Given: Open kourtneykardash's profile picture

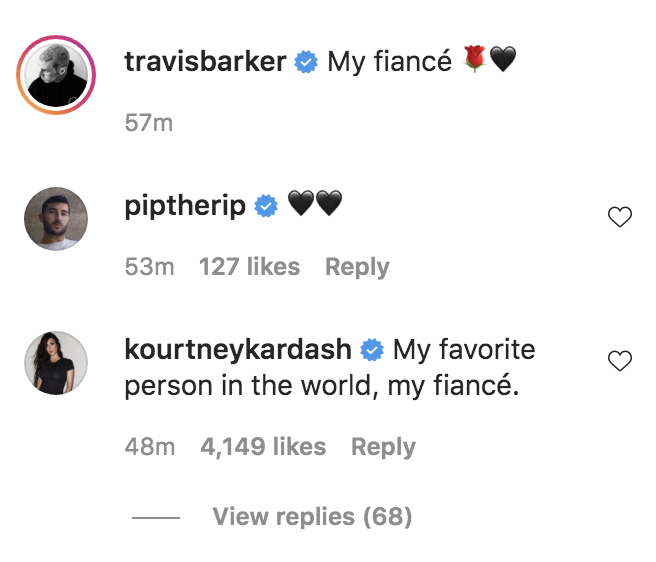Looking at the screenshot, I should pos(56,361).
